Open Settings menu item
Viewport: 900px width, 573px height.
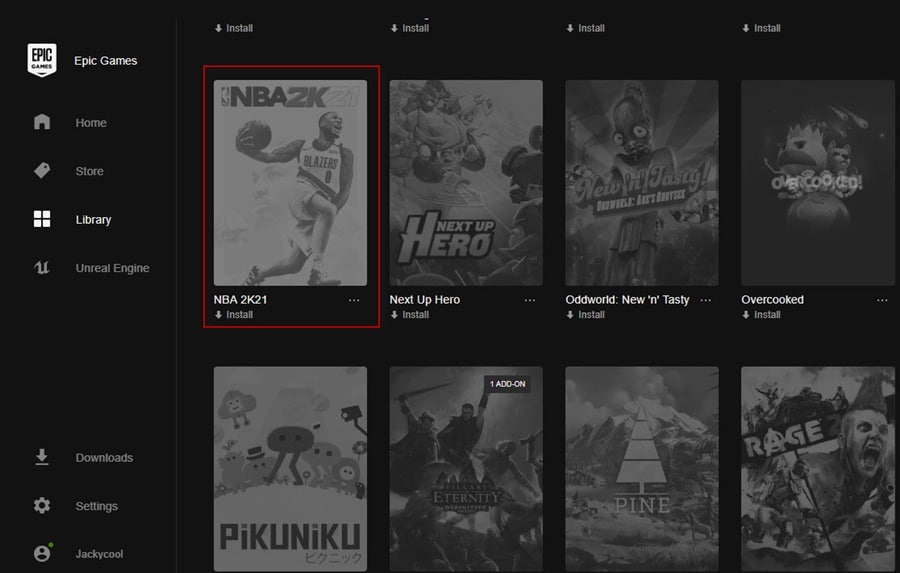tap(96, 506)
